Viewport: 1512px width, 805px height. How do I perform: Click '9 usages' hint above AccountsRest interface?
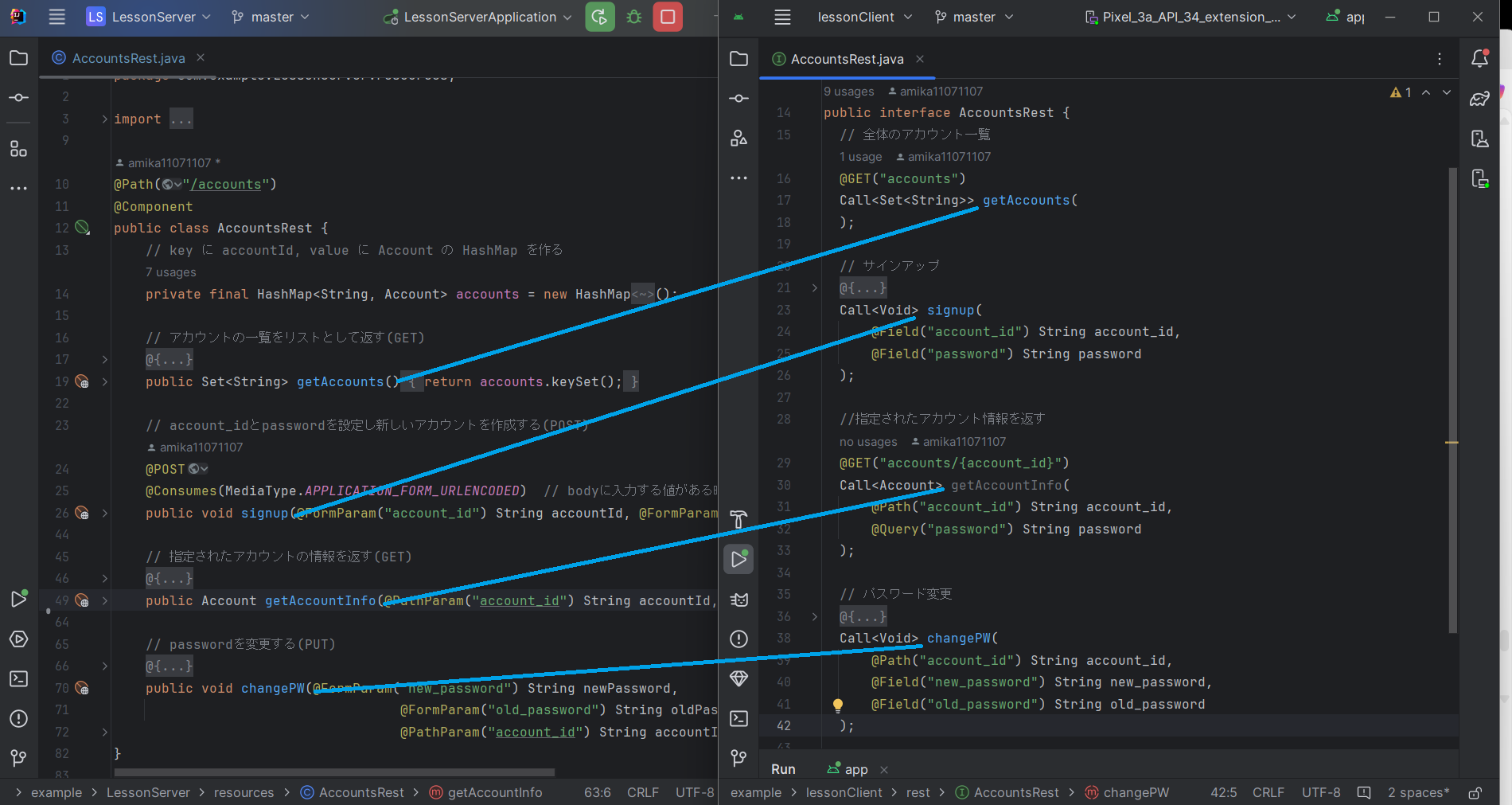pyautogui.click(x=848, y=92)
